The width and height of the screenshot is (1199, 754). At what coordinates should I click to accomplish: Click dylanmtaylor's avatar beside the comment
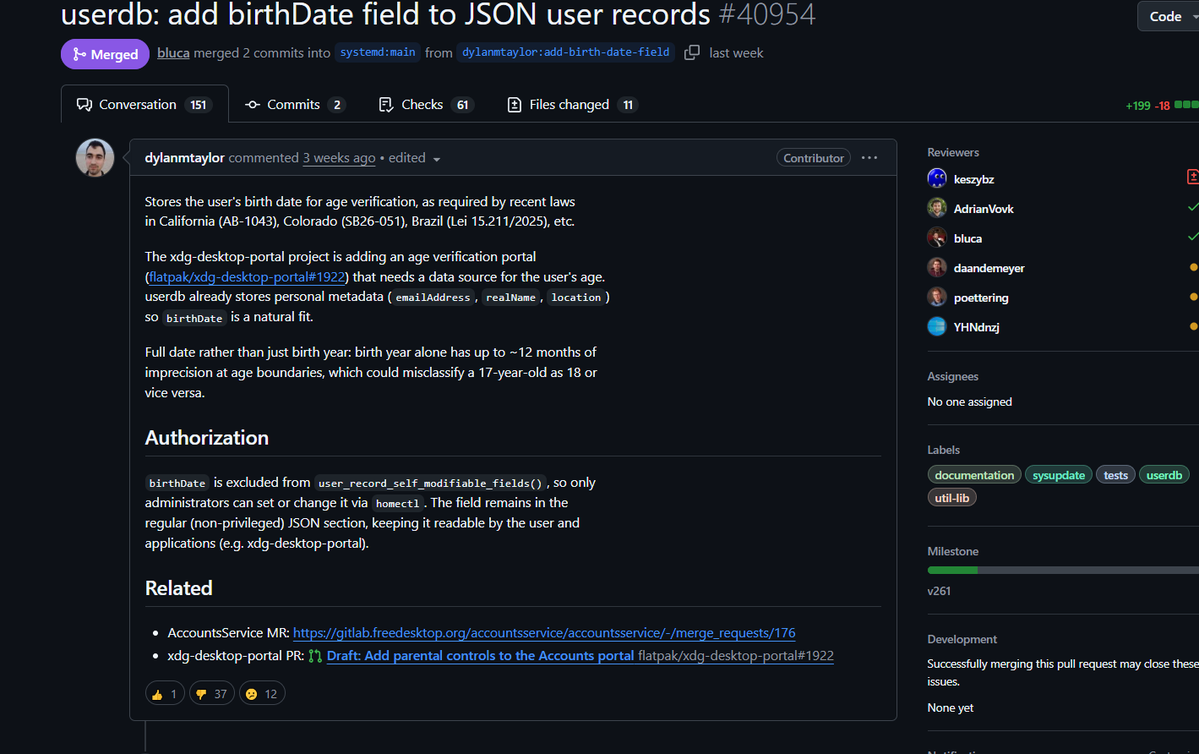pos(95,158)
